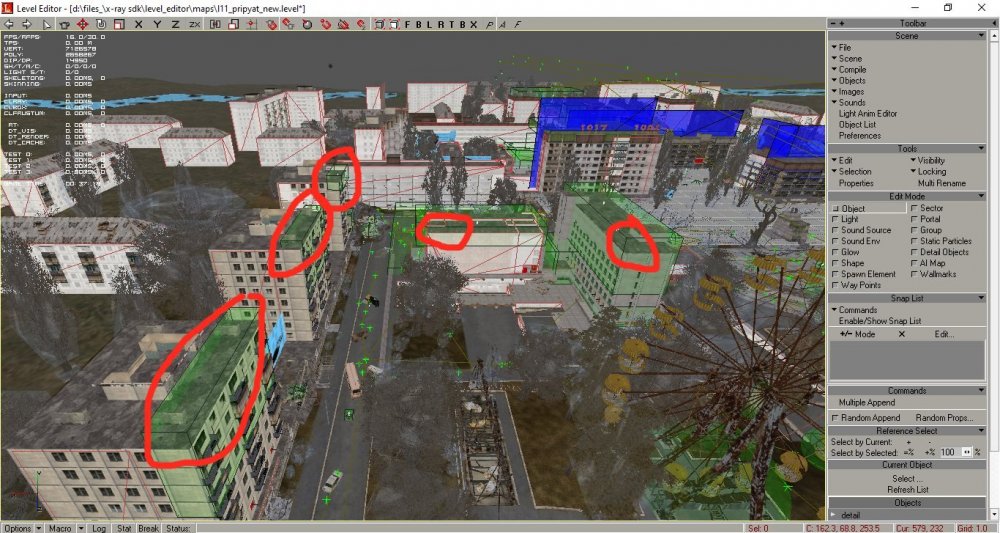
Task: Switch to Front view with F
Action: [x=407, y=24]
